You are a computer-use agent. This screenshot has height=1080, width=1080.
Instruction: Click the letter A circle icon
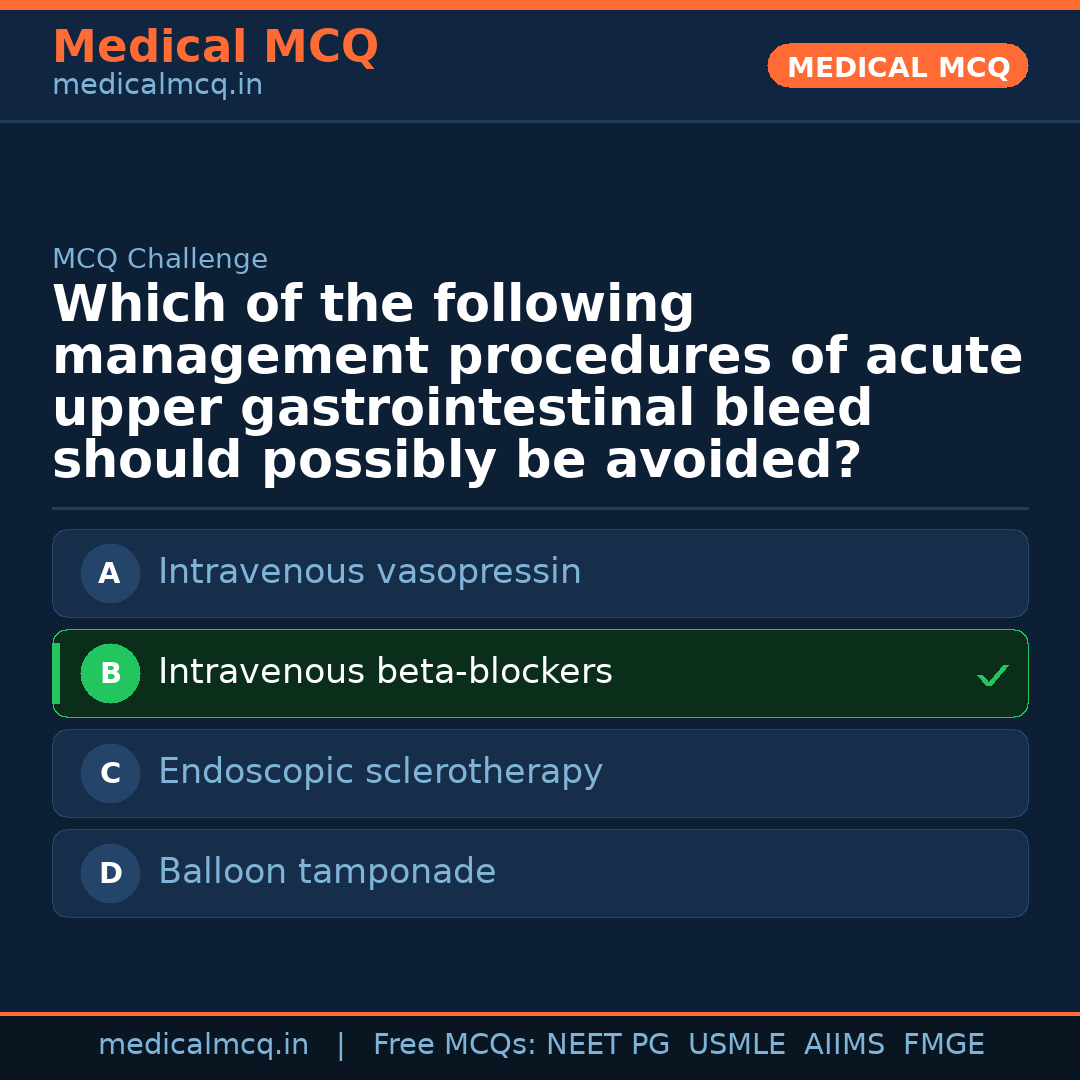coord(110,574)
